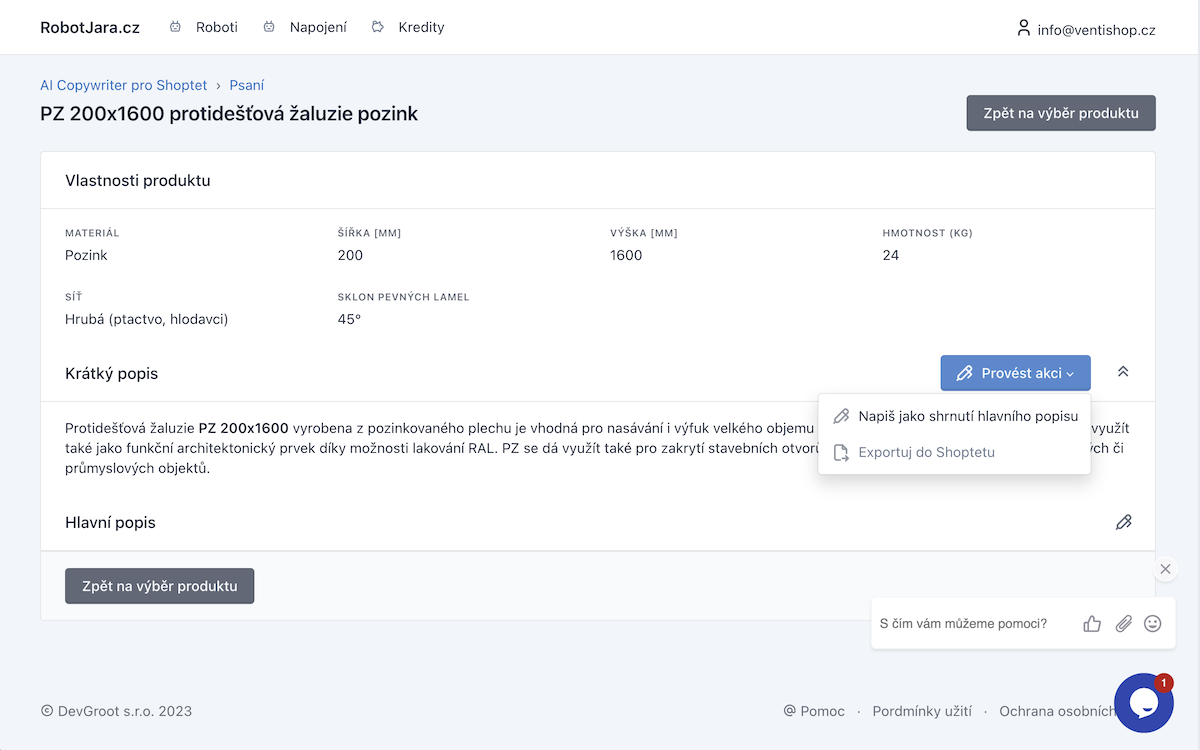Click the robot icon next to Roboti

click(176, 27)
